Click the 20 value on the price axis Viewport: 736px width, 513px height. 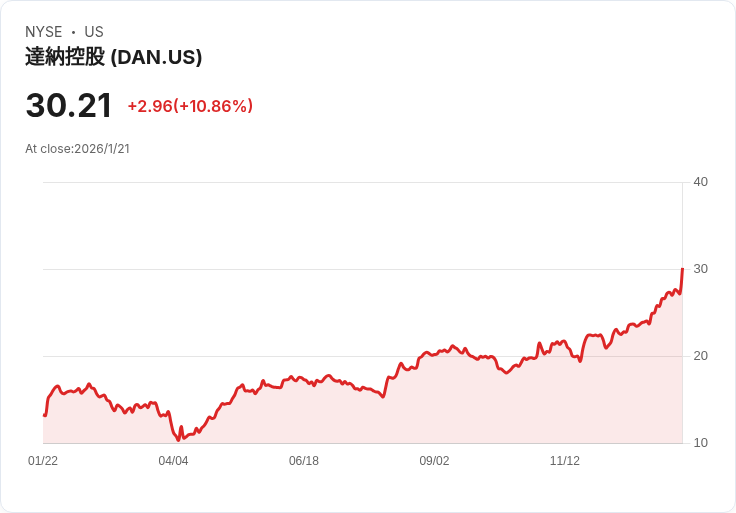coord(700,356)
